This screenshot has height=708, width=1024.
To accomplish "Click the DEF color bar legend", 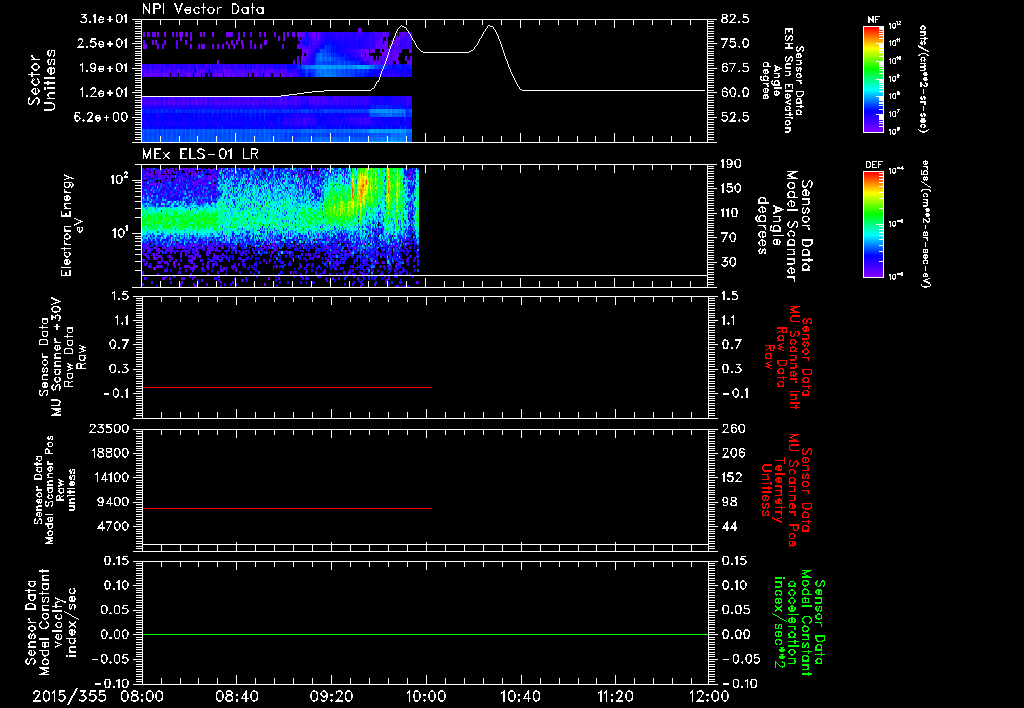I will click(874, 224).
